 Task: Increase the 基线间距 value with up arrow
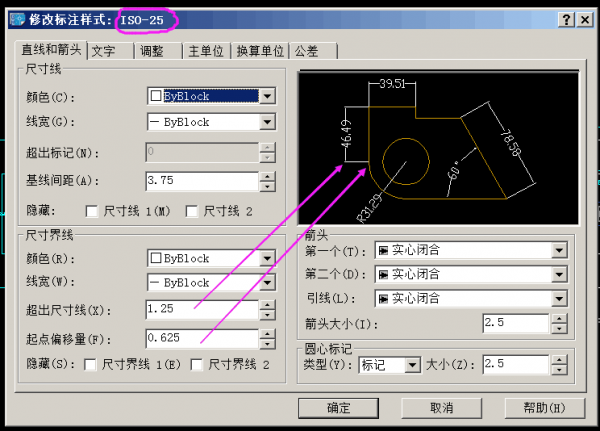click(x=267, y=176)
